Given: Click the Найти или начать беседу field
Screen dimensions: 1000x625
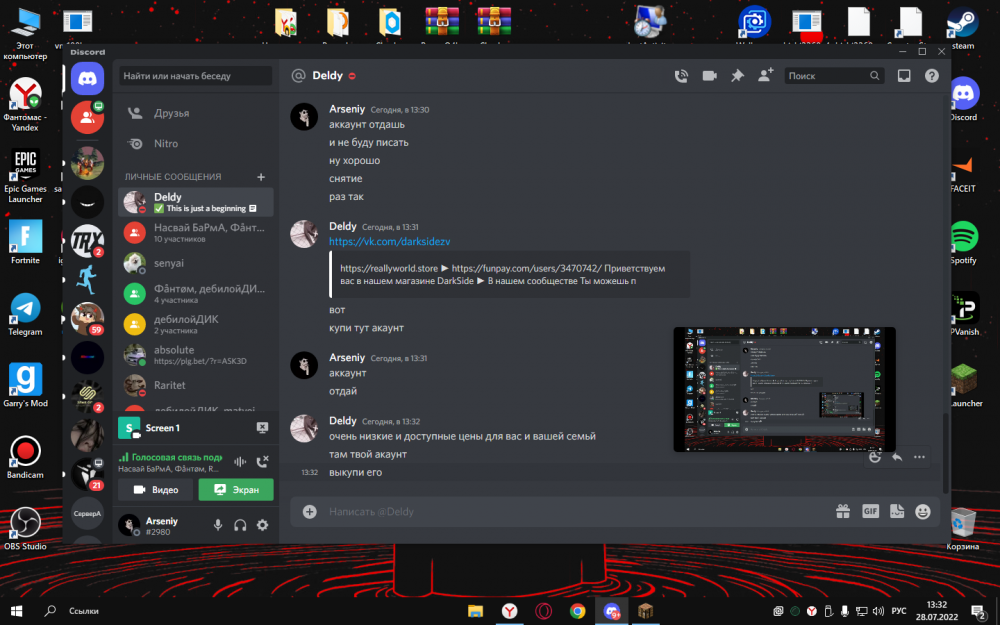Looking at the screenshot, I should 195,76.
